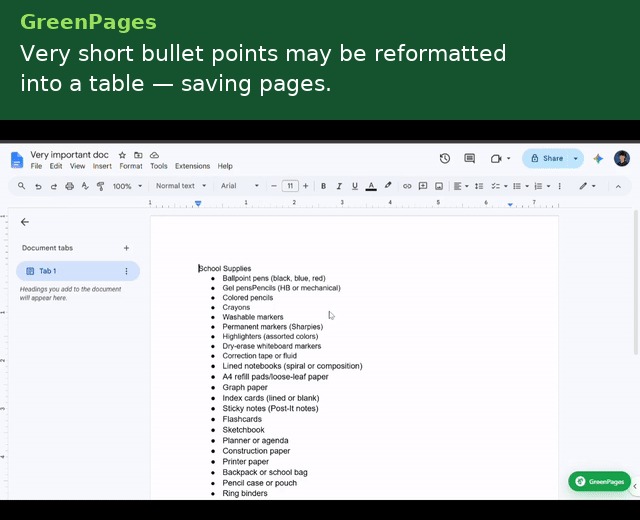This screenshot has height=520, width=640.
Task: Open the highlight color picker
Action: click(388, 186)
